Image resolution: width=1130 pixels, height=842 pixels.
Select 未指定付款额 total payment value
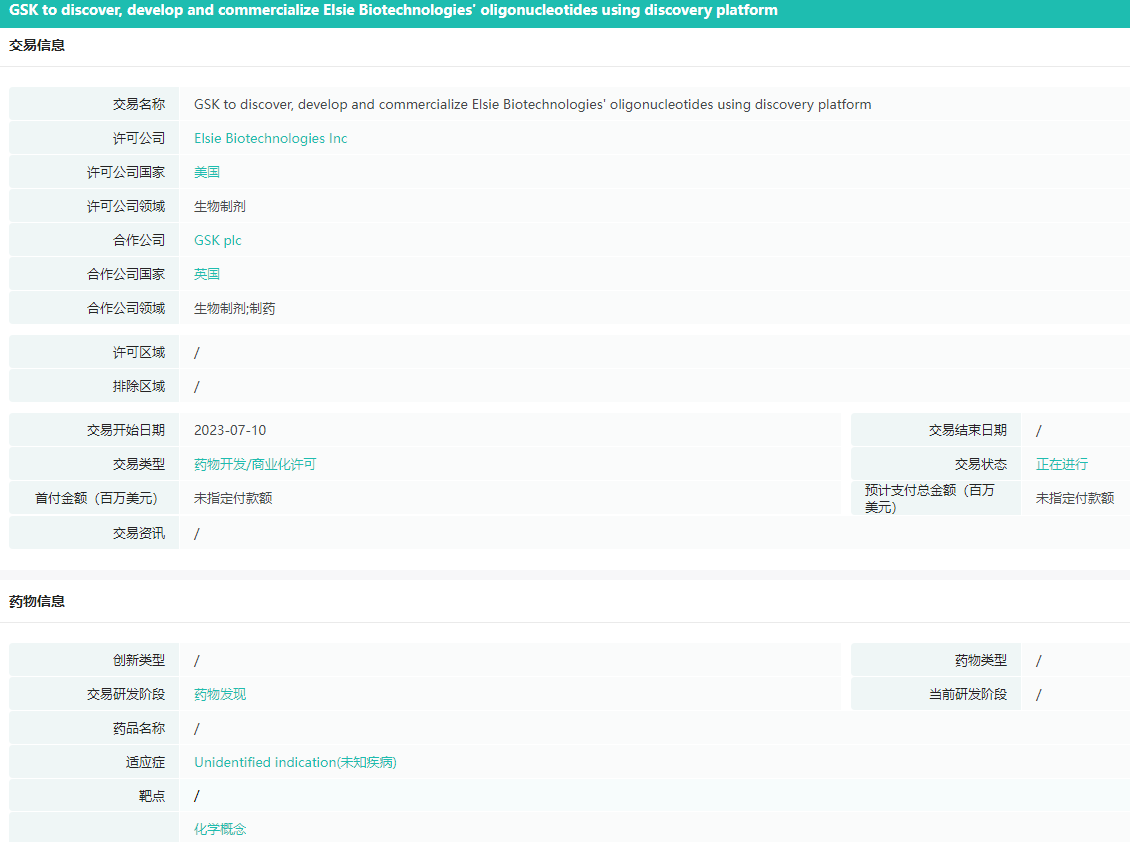coord(1075,498)
